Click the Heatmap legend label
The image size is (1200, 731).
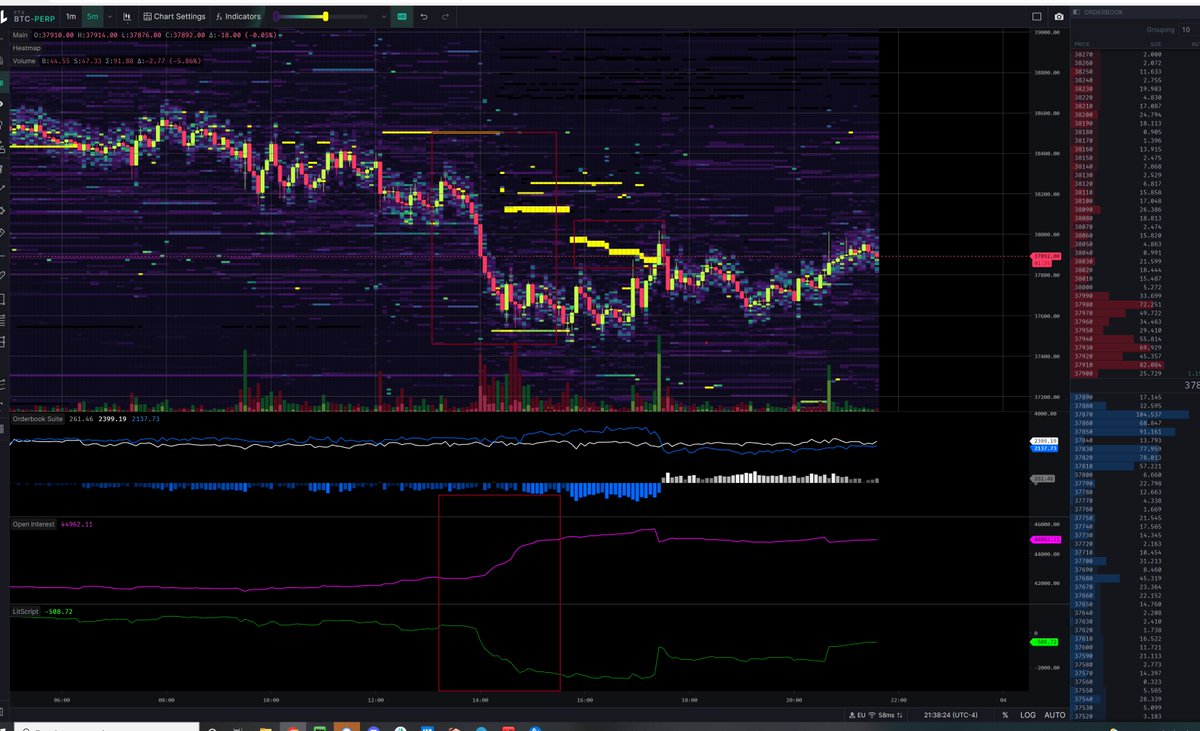25,47
